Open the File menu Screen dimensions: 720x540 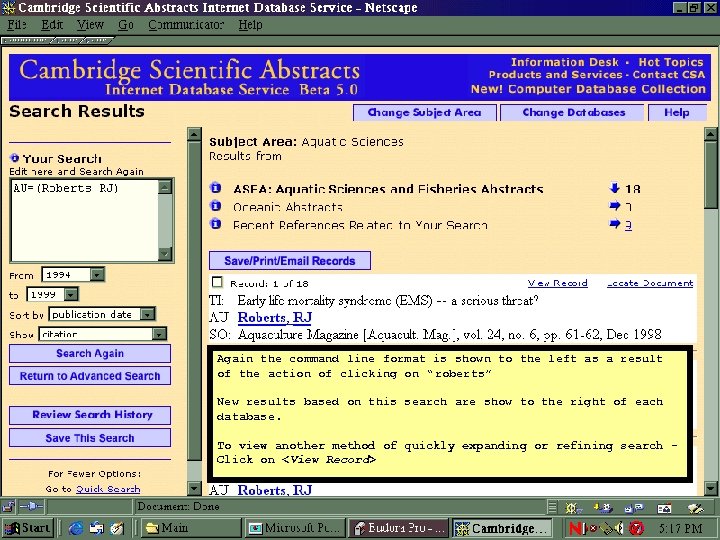[17, 24]
